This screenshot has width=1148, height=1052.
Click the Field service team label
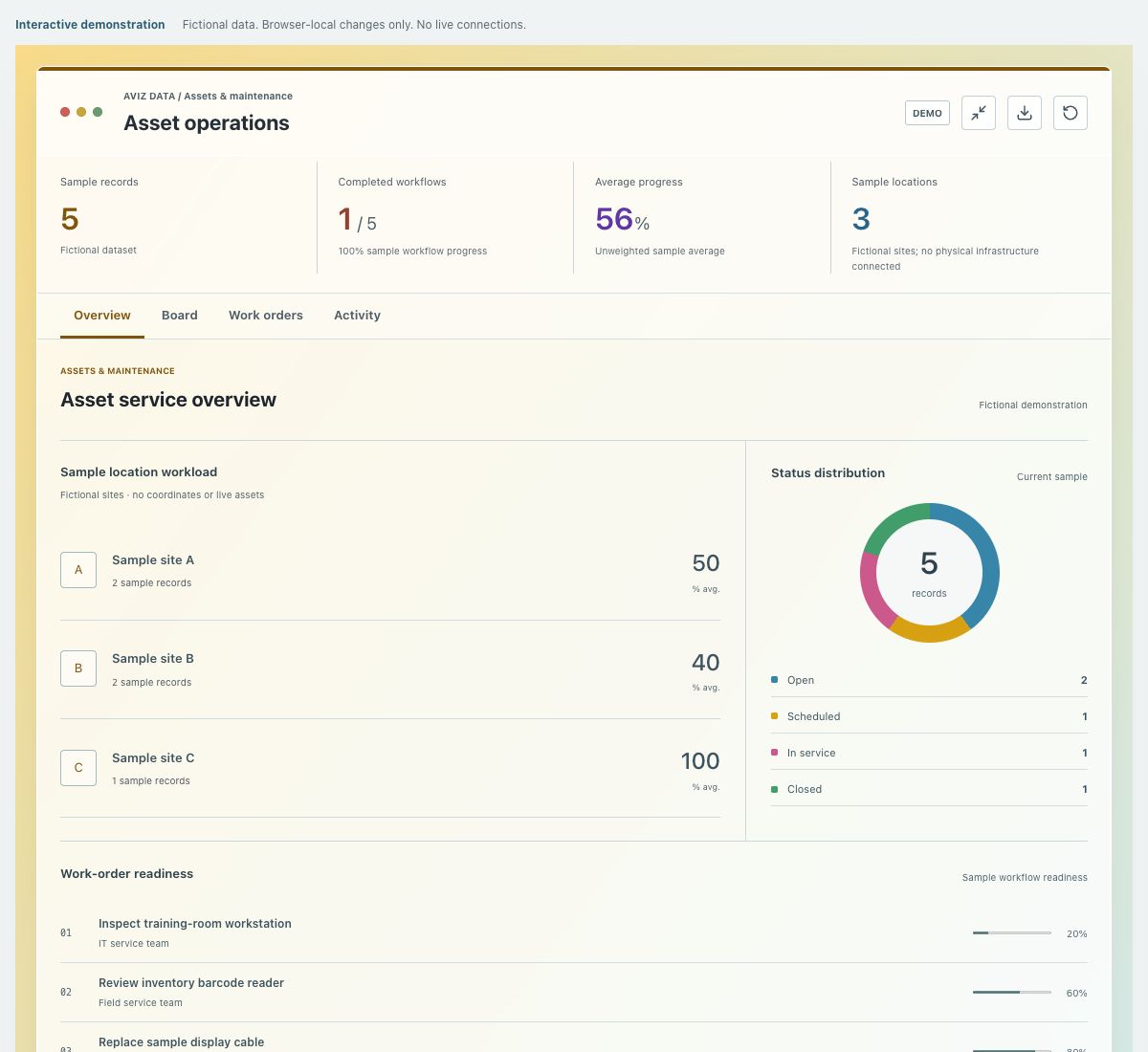pos(141,1003)
